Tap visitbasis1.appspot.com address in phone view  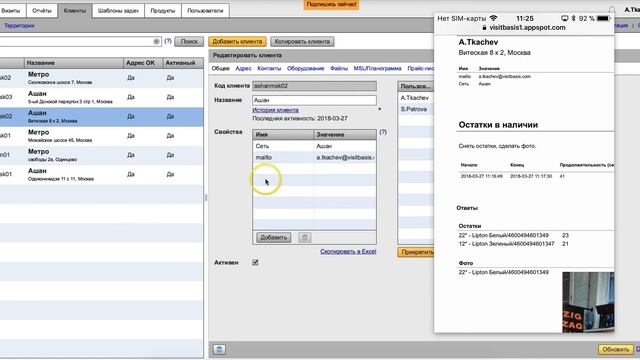pos(527,28)
